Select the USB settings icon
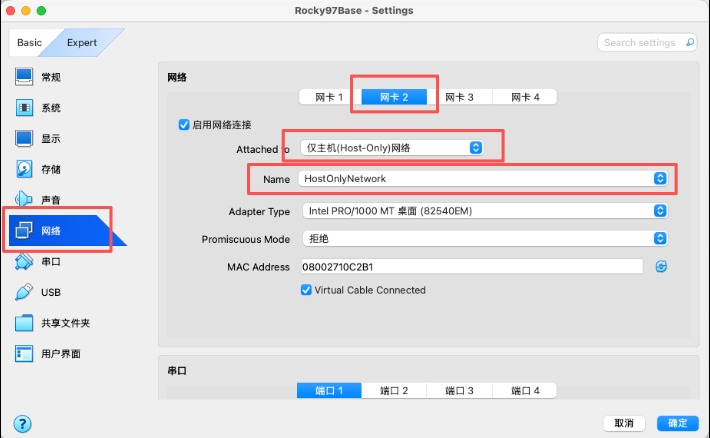This screenshot has width=710, height=438. pyautogui.click(x=25, y=292)
